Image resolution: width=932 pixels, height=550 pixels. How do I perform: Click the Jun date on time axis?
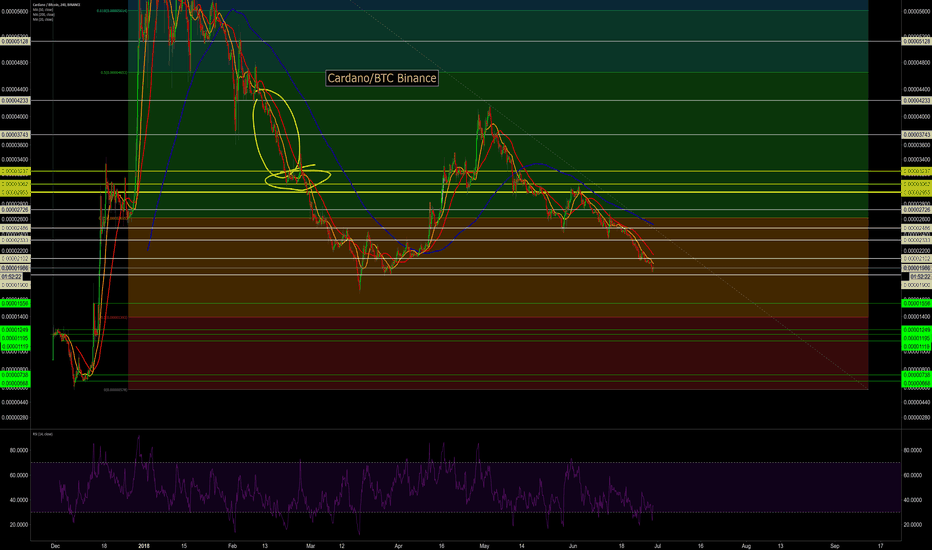(573, 546)
